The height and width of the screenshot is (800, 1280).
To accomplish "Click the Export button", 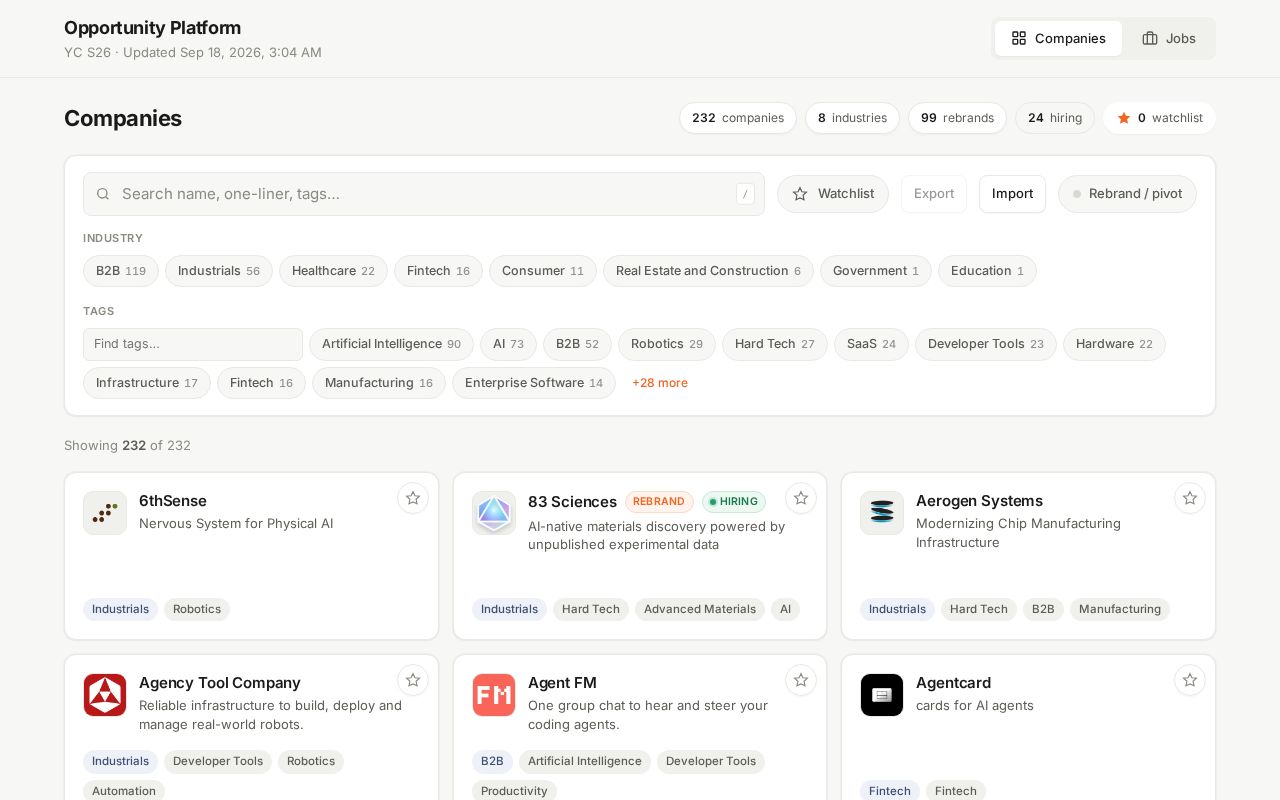I will [934, 194].
